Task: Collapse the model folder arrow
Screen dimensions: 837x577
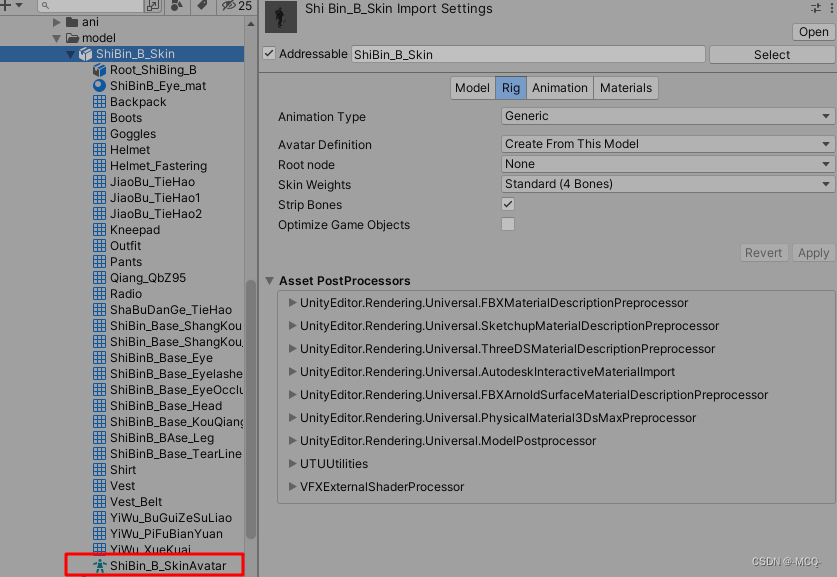Action: tap(57, 38)
